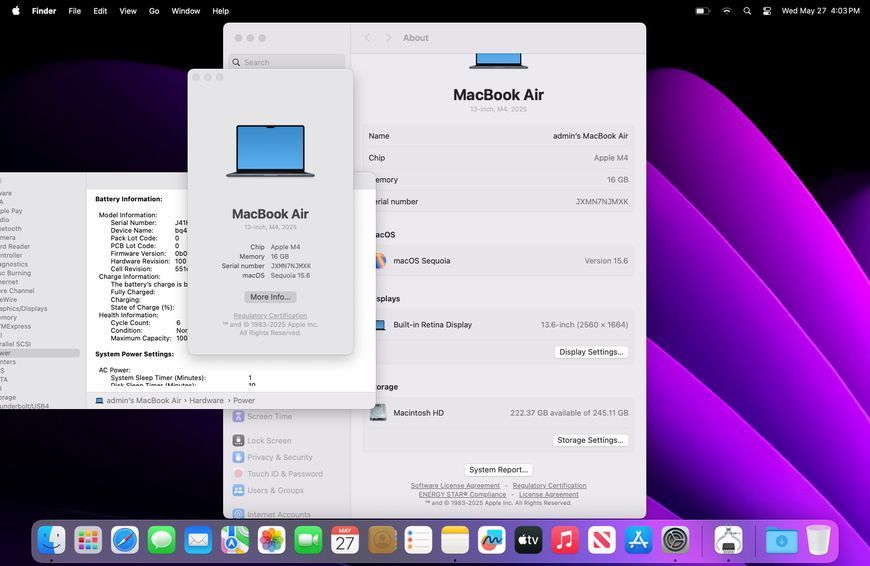This screenshot has width=870, height=566.
Task: Click System Information chip icon in the Dock
Action: click(x=729, y=539)
